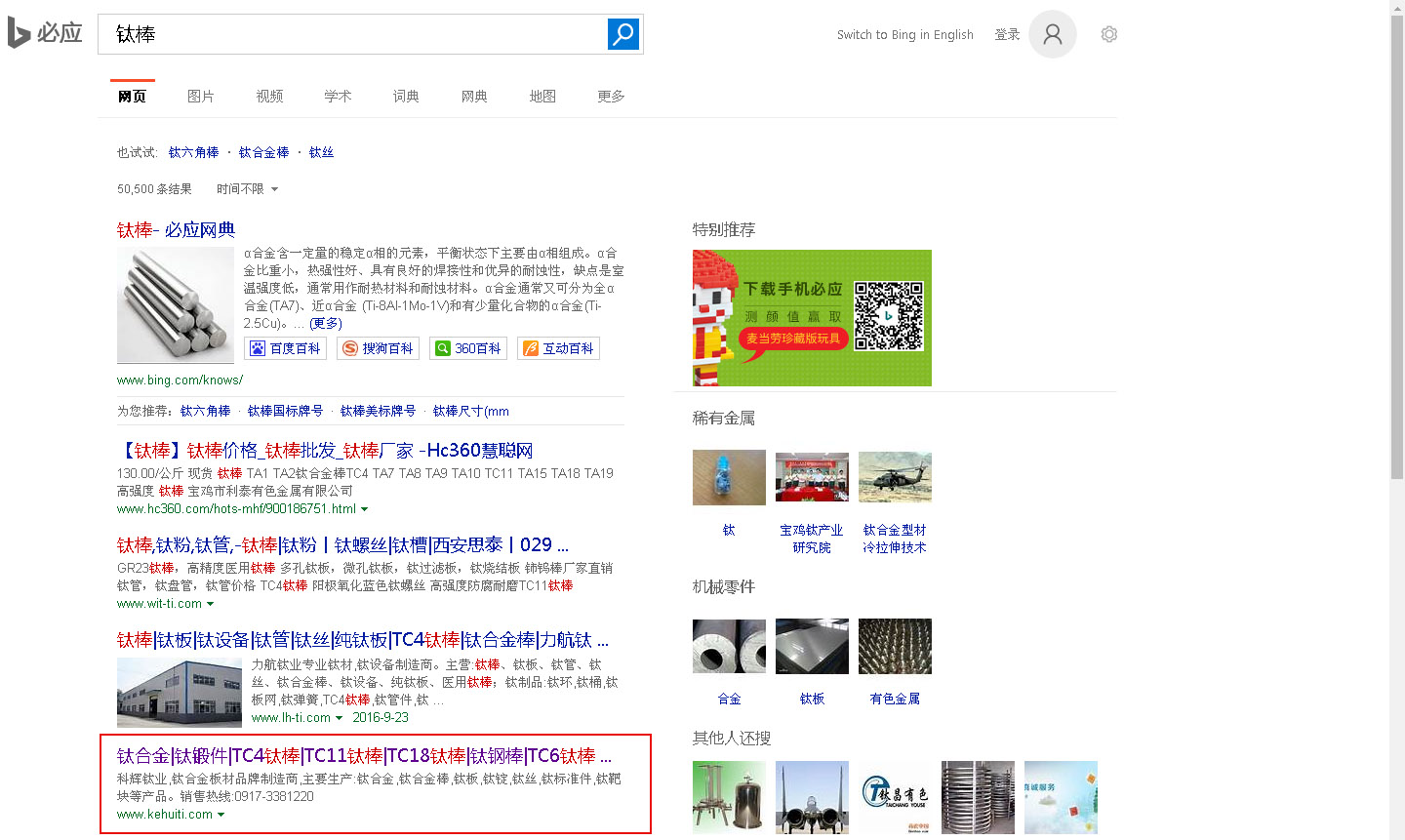The height and width of the screenshot is (840, 1405).
Task: Click the blue search magnifier button
Action: click(623, 34)
